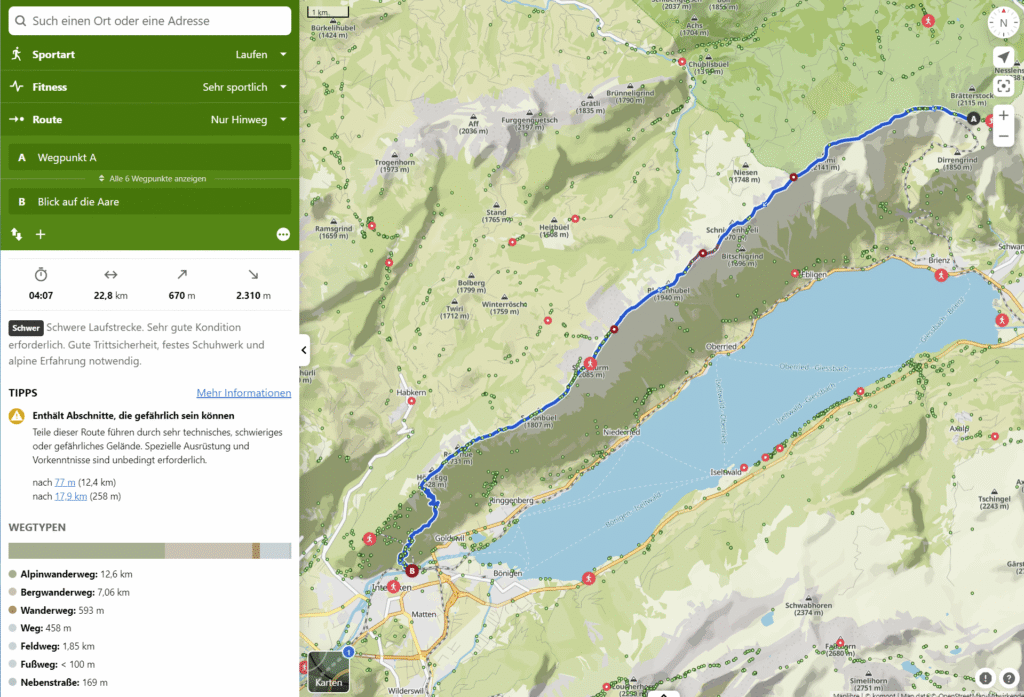
Task: Select the Wegpunkt A entry
Action: click(x=150, y=157)
